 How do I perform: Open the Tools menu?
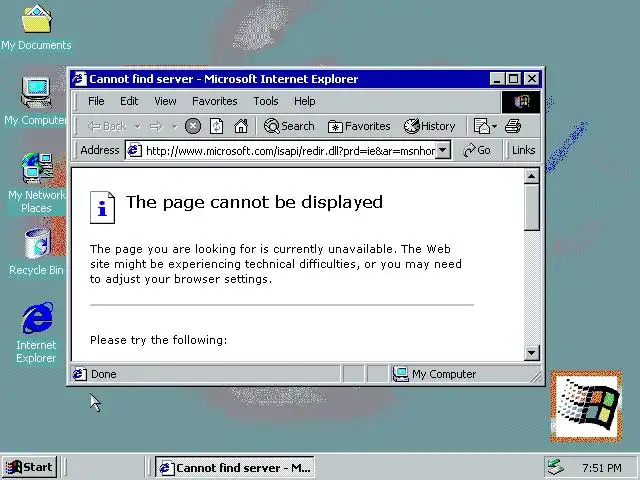pos(266,101)
